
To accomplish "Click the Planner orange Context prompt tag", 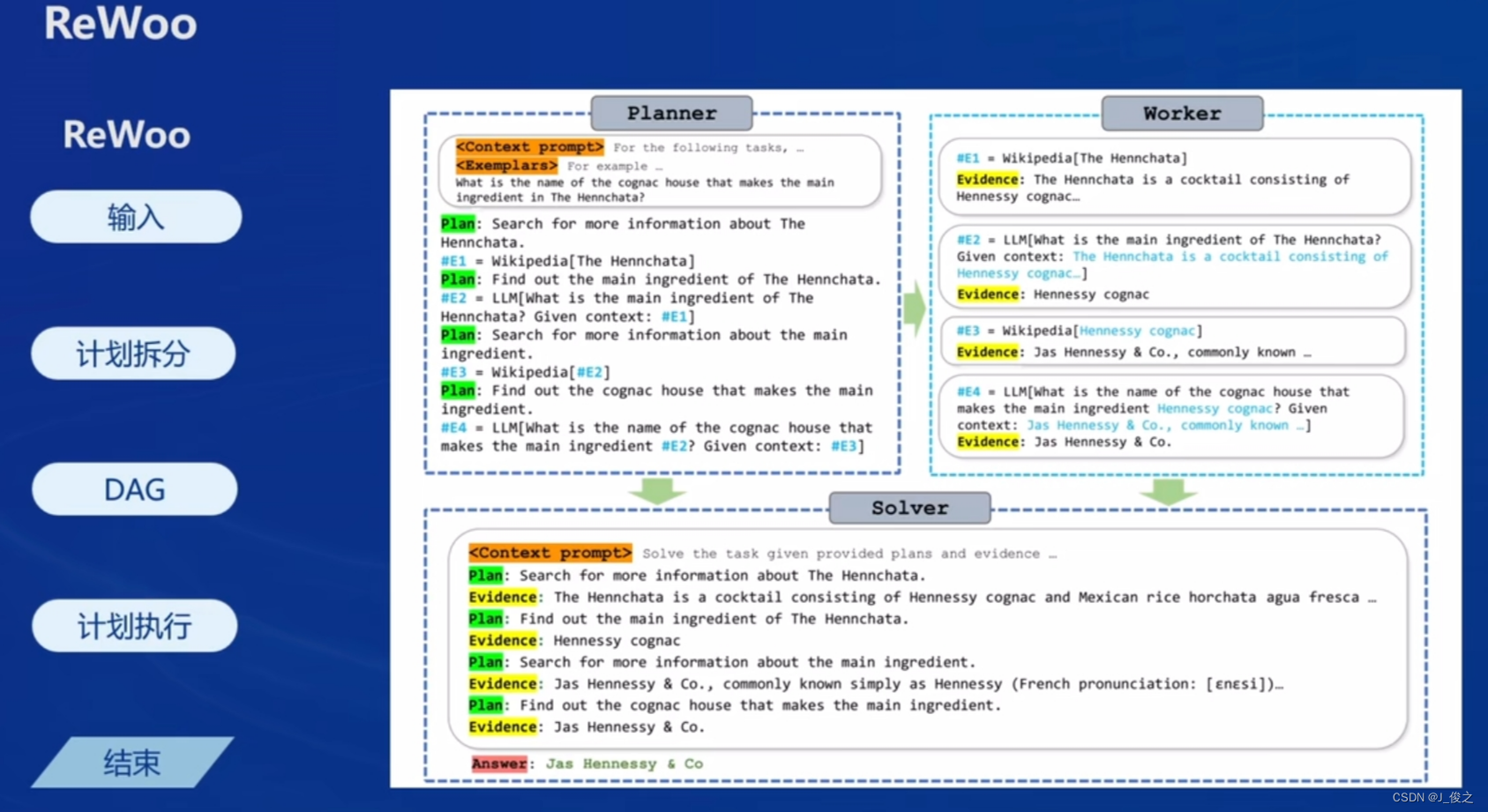I will [529, 147].
